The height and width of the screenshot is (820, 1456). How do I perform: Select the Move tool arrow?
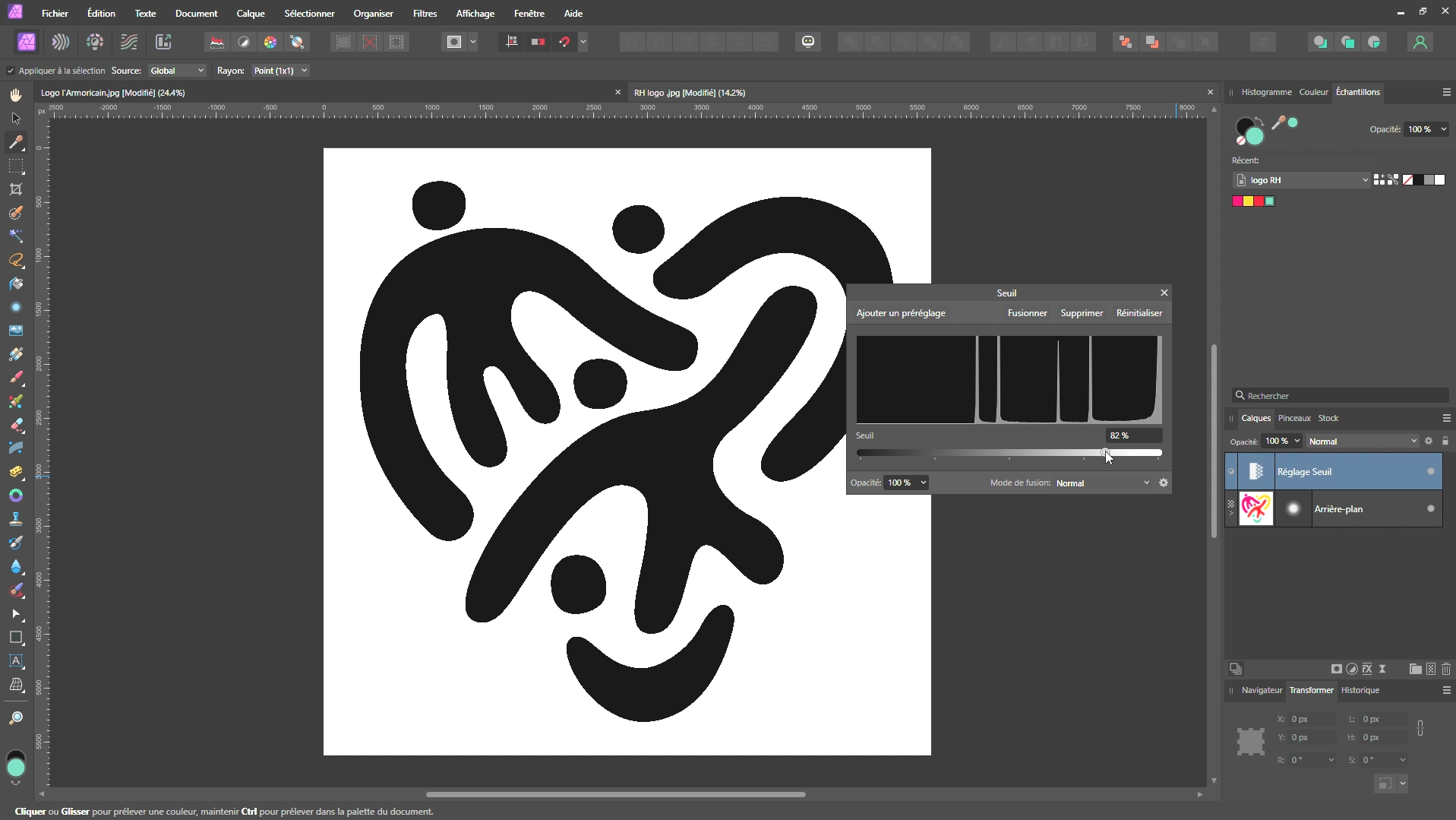[x=16, y=119]
